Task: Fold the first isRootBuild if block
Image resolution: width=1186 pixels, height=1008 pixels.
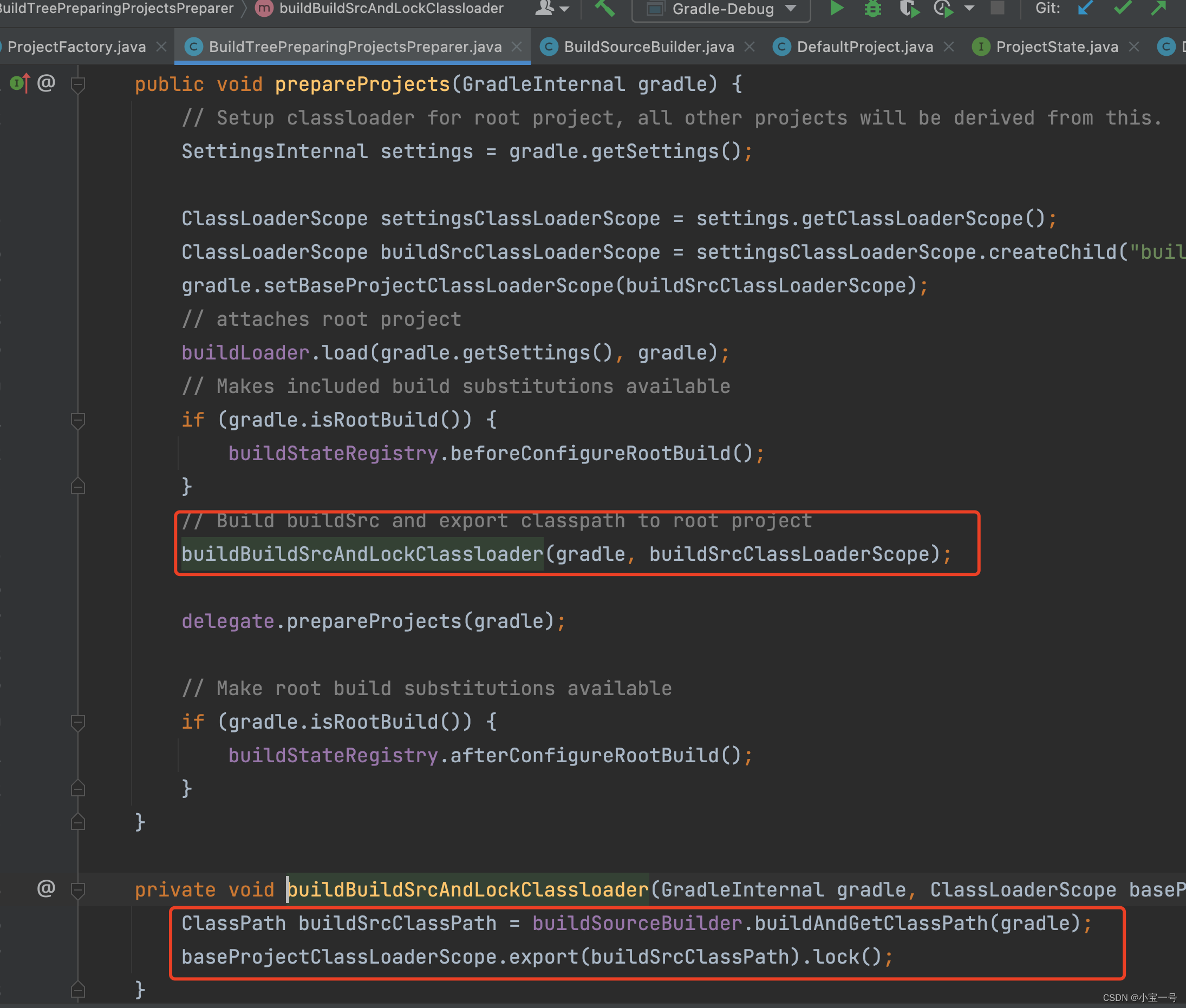Action: point(78,421)
